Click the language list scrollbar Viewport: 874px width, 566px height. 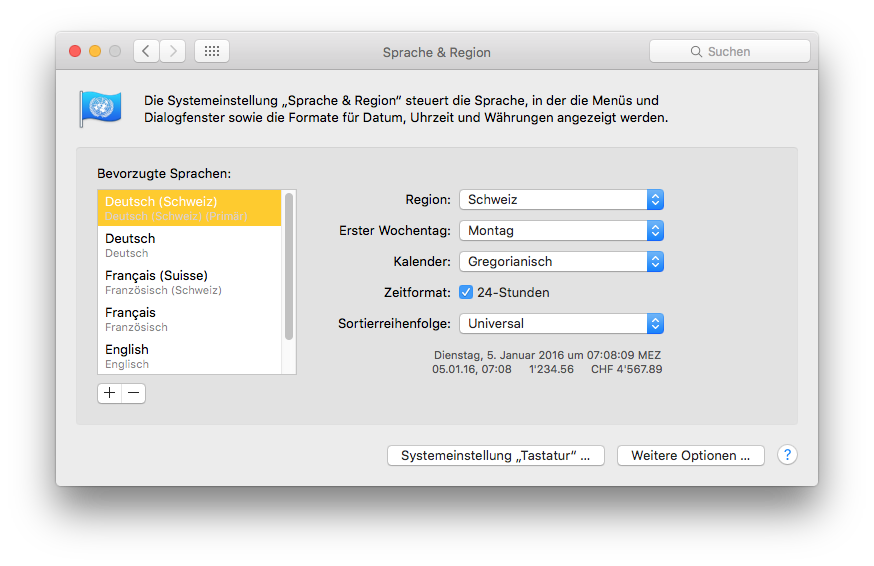point(289,266)
